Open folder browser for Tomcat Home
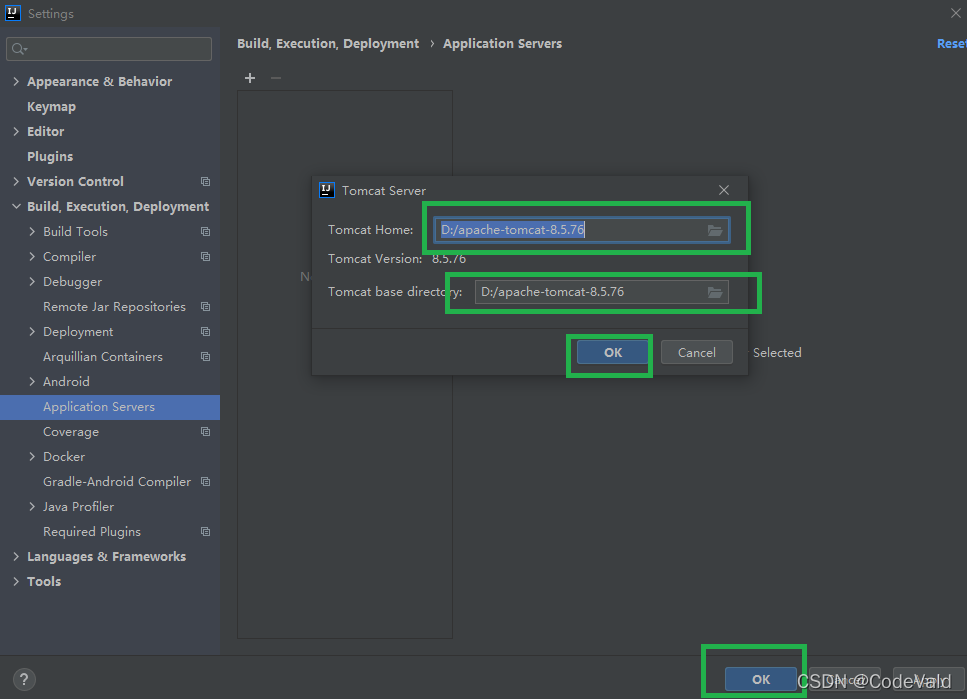Viewport: 967px width, 699px height. pos(715,230)
